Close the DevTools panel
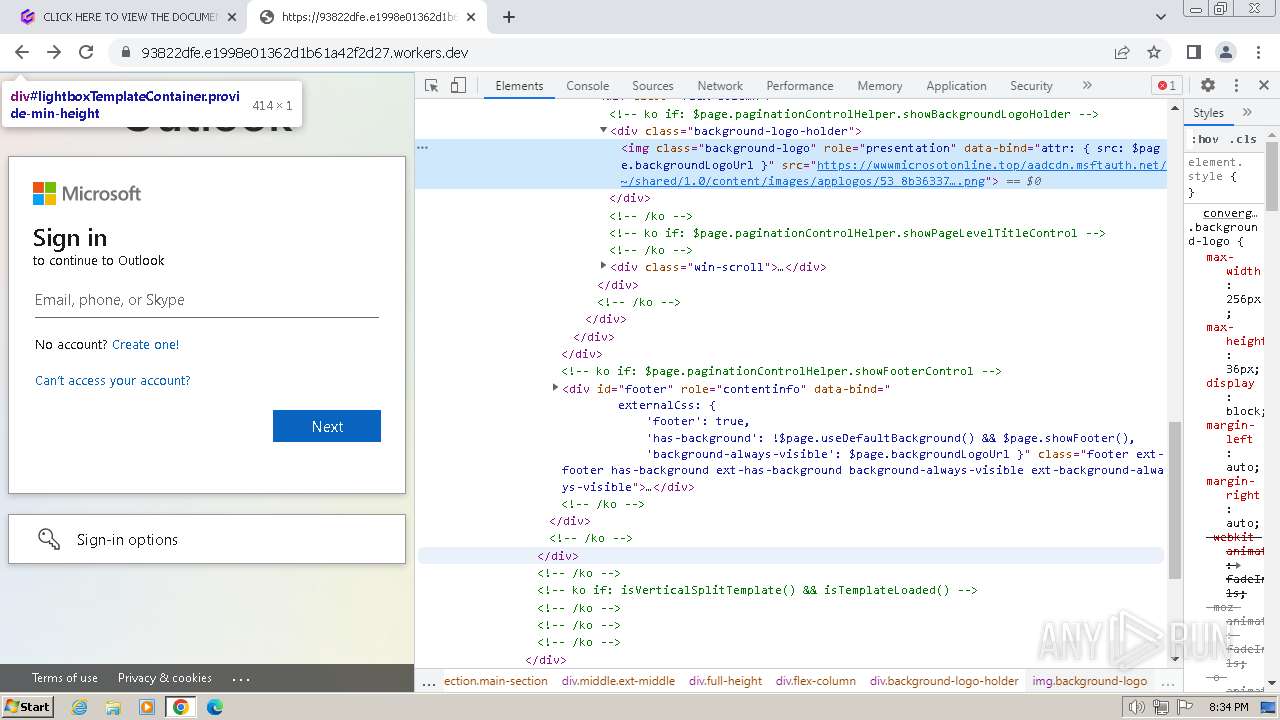The height and width of the screenshot is (720, 1280). tap(1264, 86)
